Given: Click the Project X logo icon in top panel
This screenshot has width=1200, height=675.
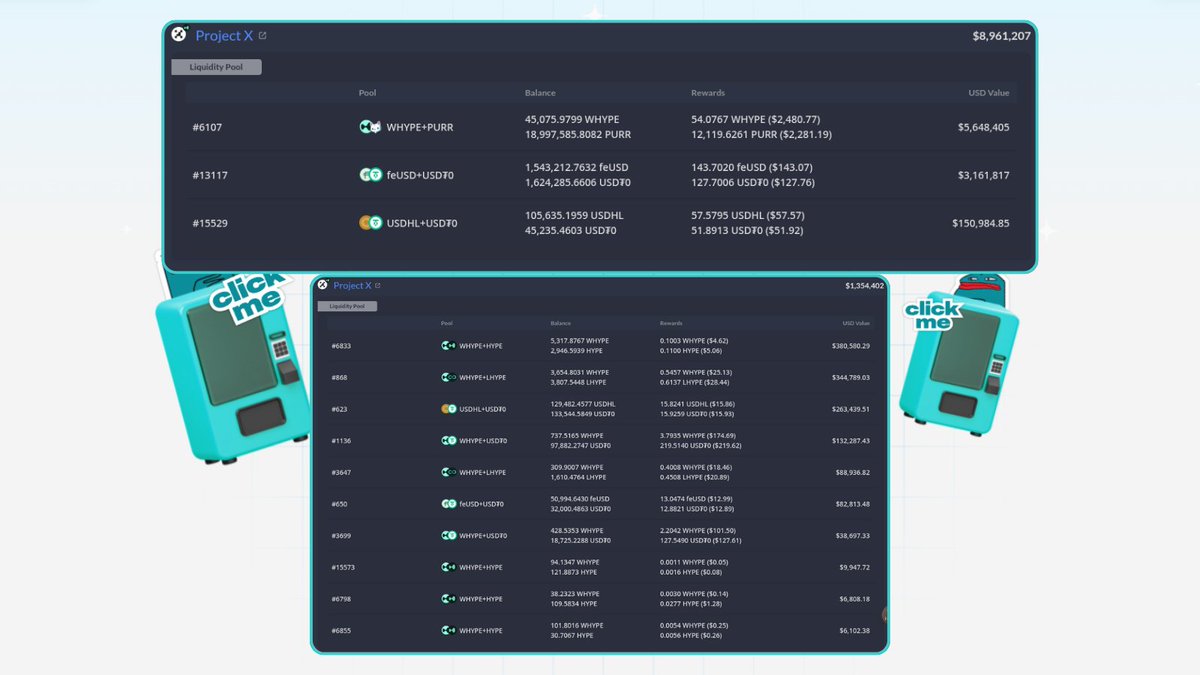Looking at the screenshot, I should coord(179,34).
